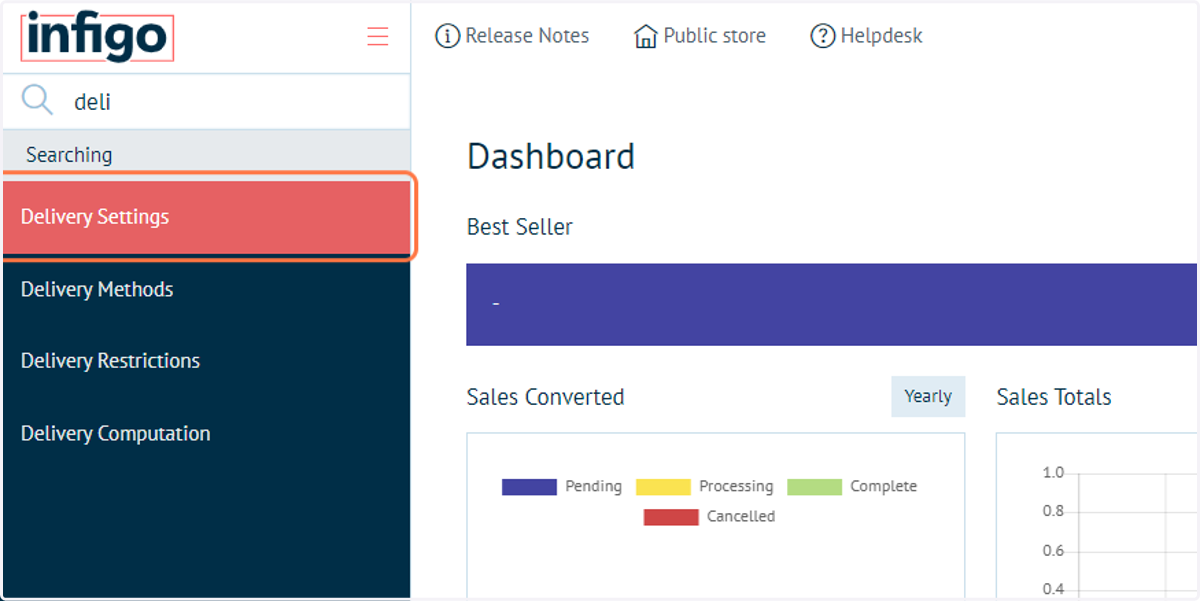Click the Helpdesk question mark icon

822,36
